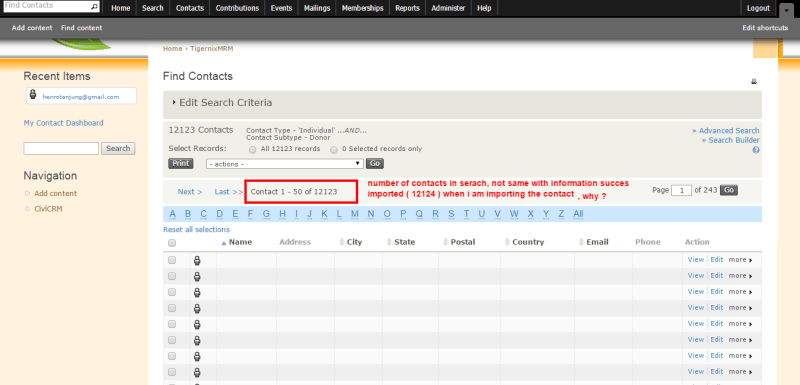Screen dimensions: 800x385
Task: Open the Home menu
Action: 120,8
